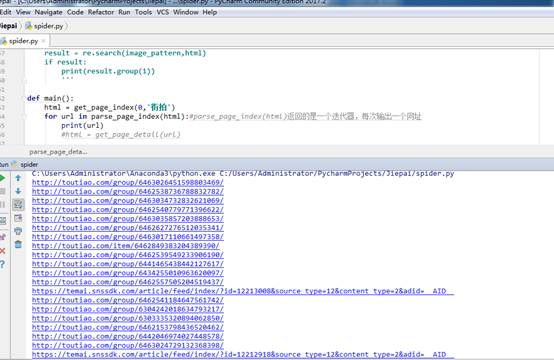Pause output icon in Run panel
This screenshot has height=360, width=554.
(2, 205)
